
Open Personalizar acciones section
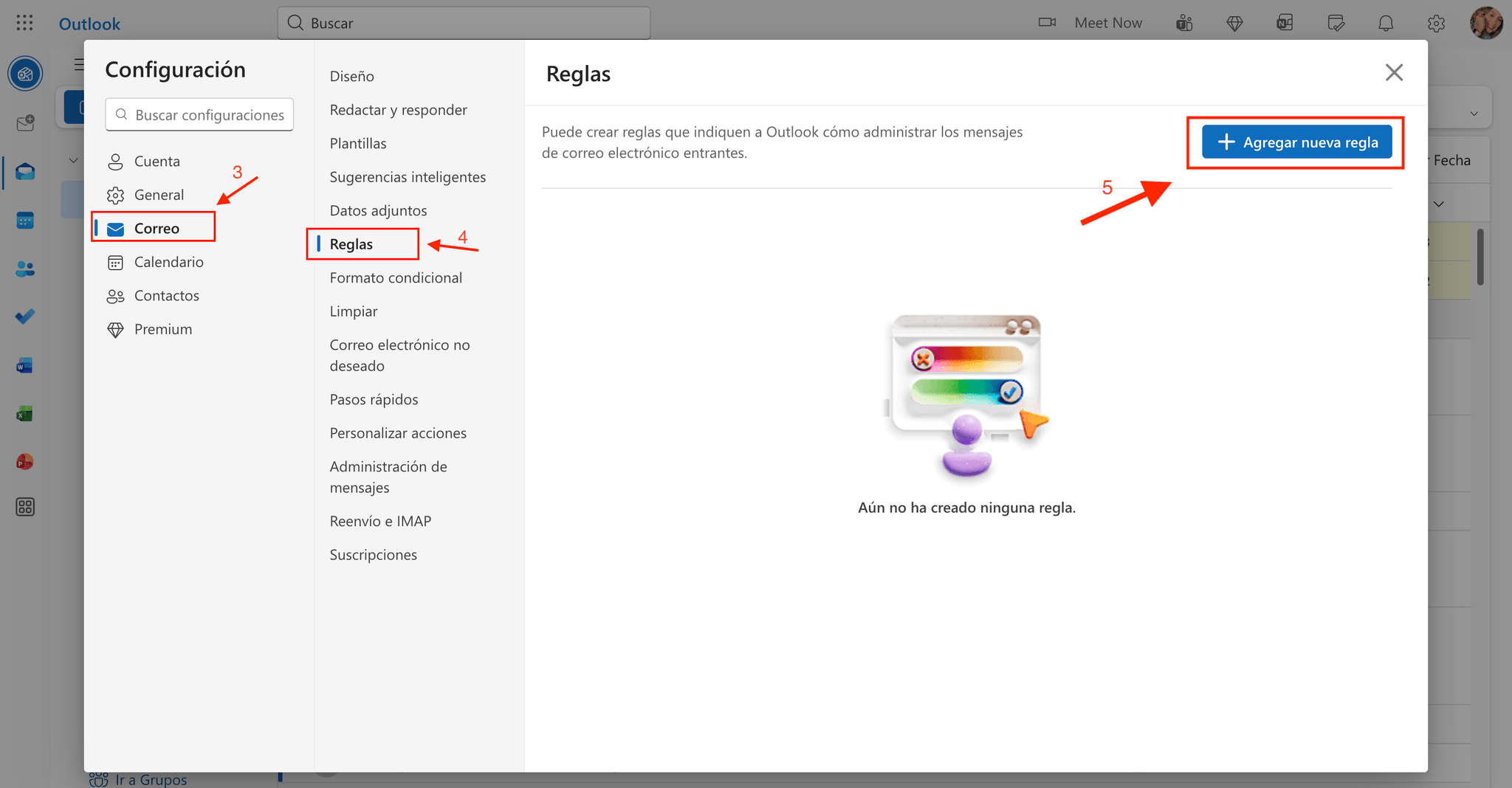398,433
